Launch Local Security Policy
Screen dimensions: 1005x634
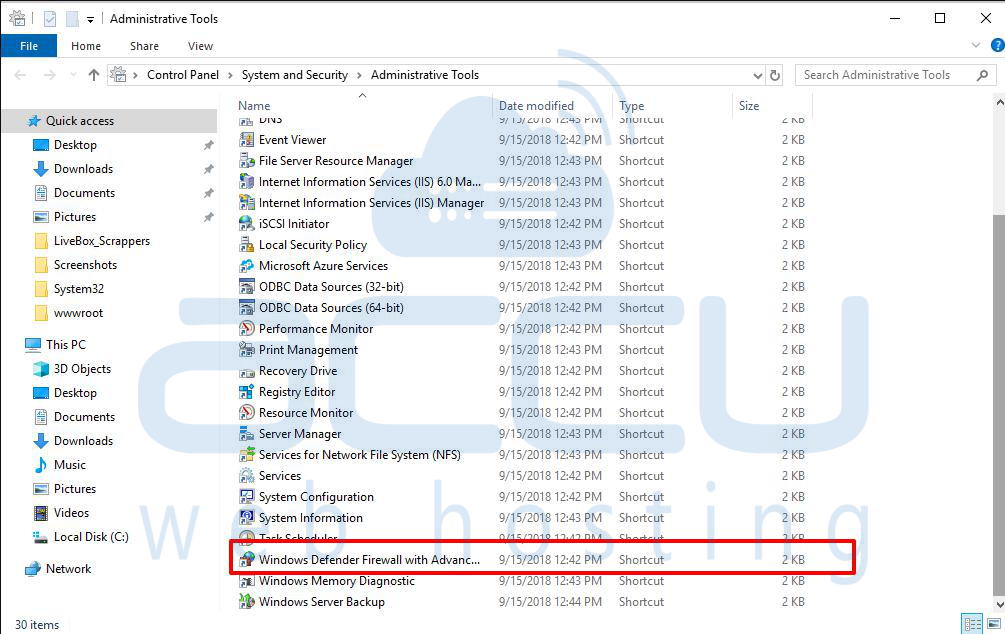pyautogui.click(x=312, y=244)
